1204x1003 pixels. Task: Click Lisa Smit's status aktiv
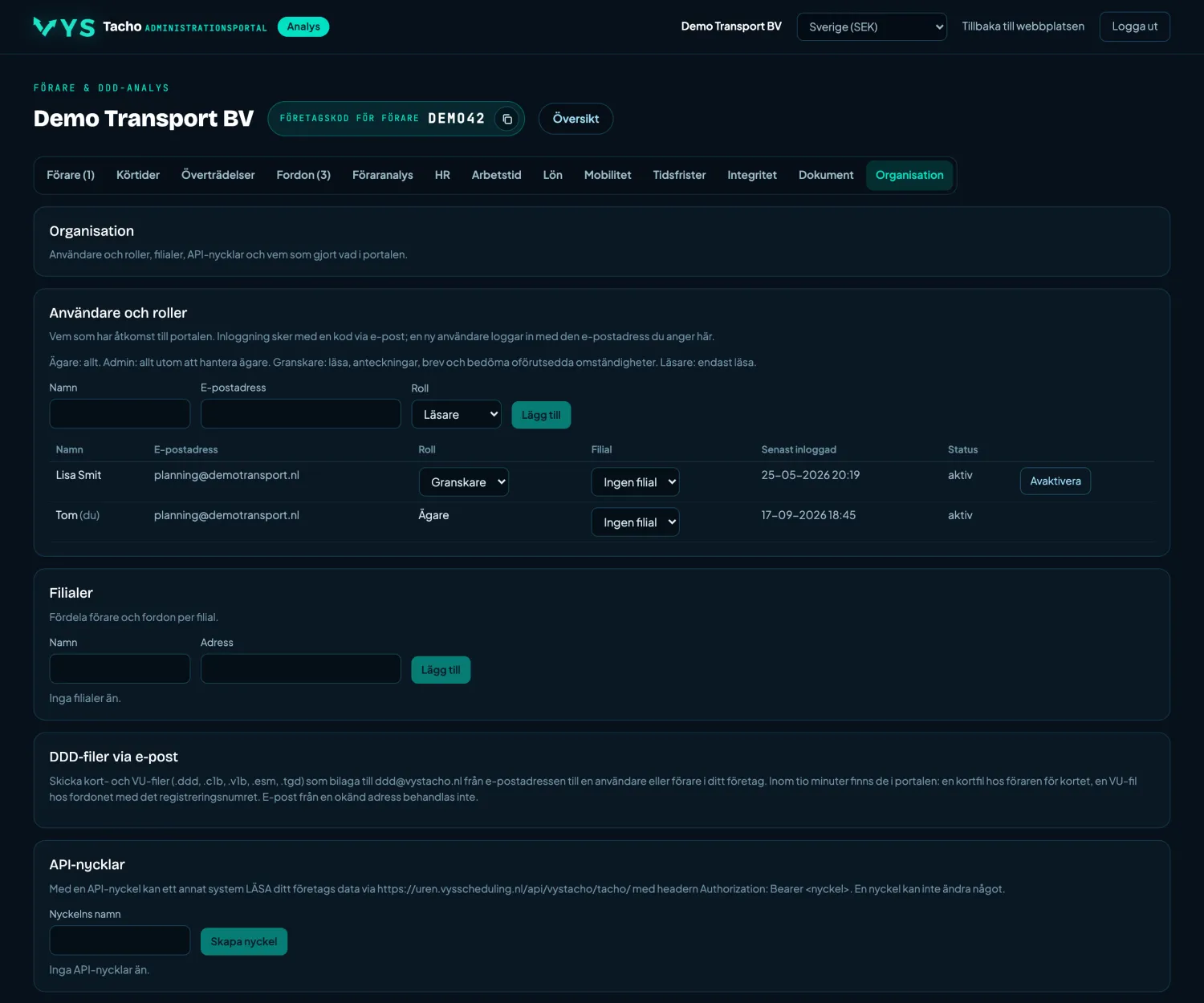tap(960, 475)
